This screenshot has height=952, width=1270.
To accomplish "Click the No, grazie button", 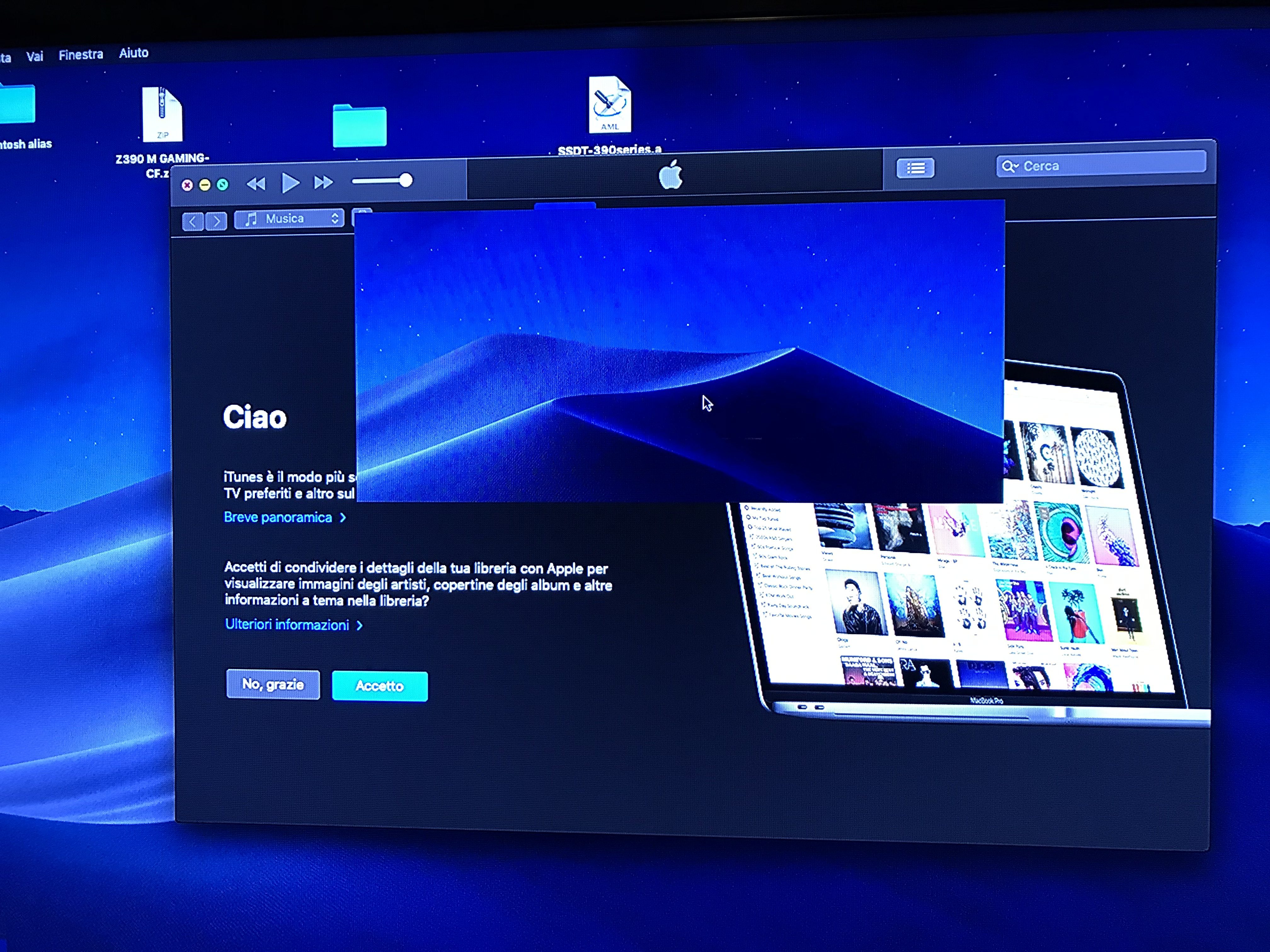I will pos(273,684).
